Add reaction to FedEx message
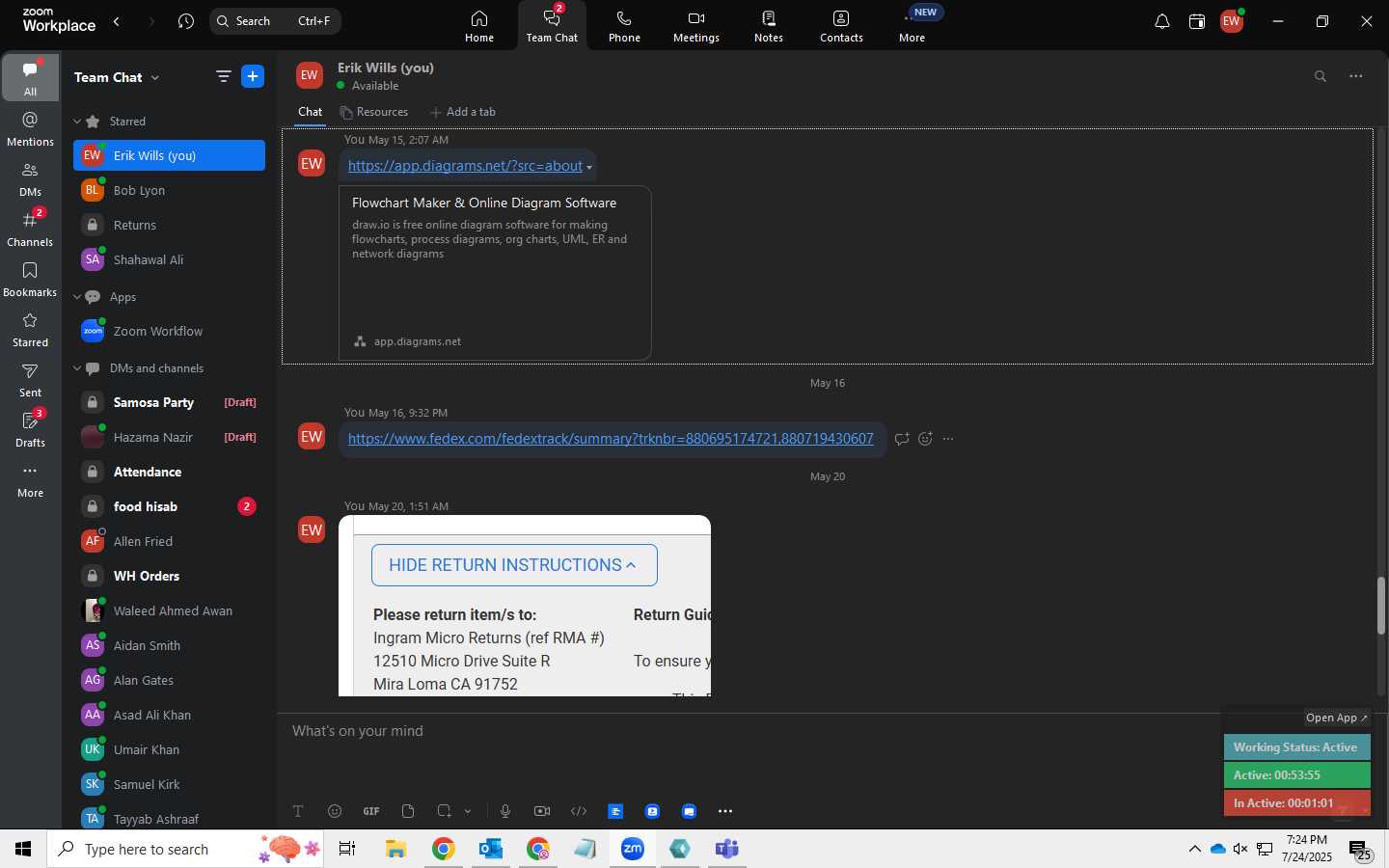Image resolution: width=1389 pixels, height=868 pixels. coord(926,439)
